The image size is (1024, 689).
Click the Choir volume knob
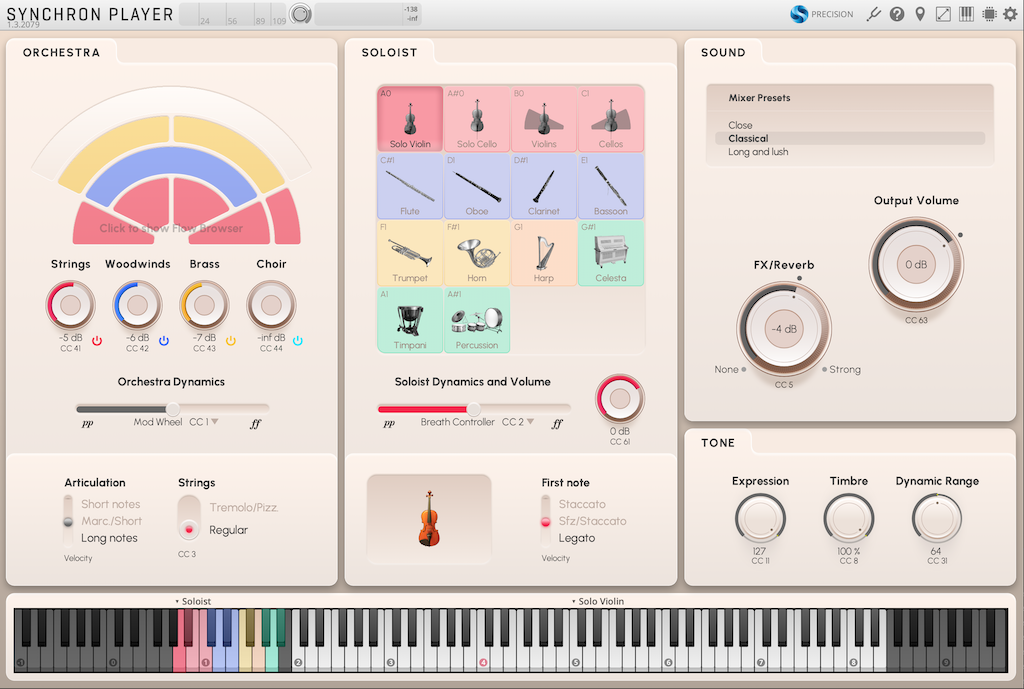tap(271, 305)
